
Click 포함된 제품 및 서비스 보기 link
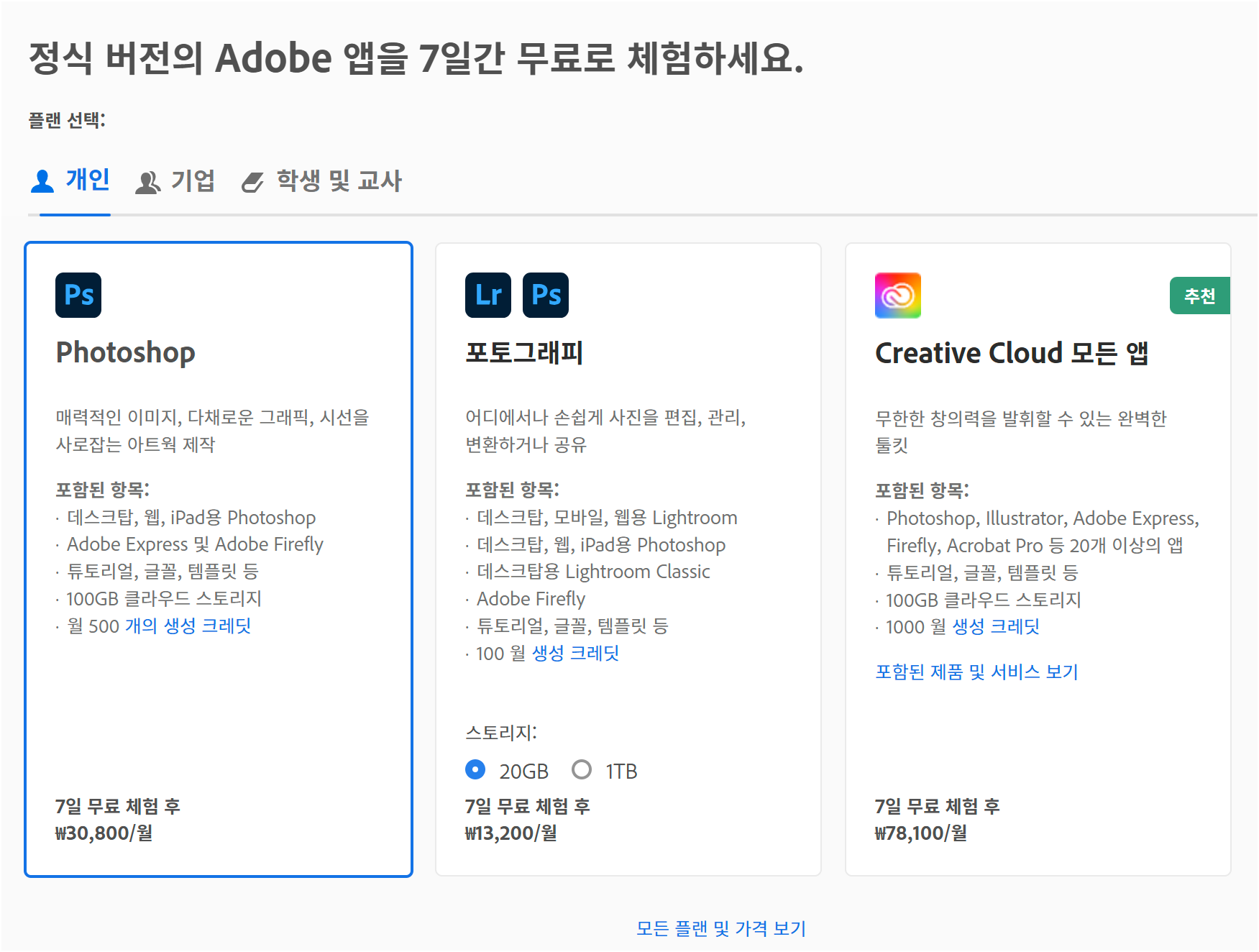coord(976,672)
